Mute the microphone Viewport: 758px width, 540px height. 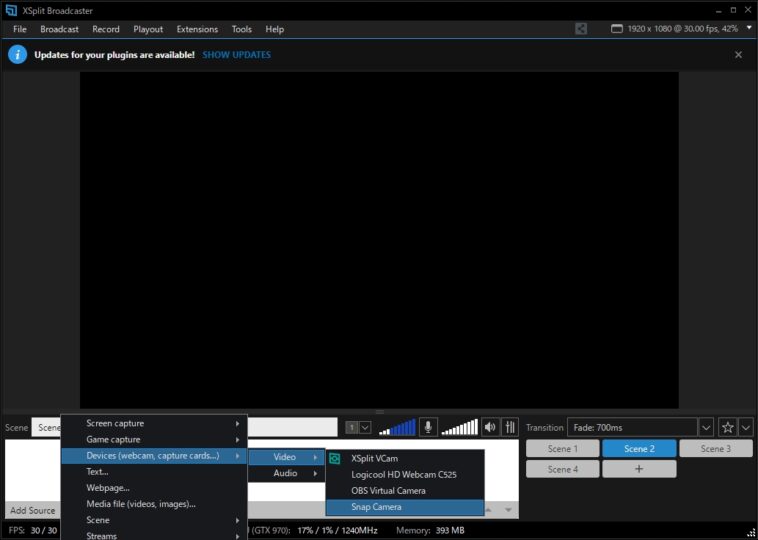[428, 427]
